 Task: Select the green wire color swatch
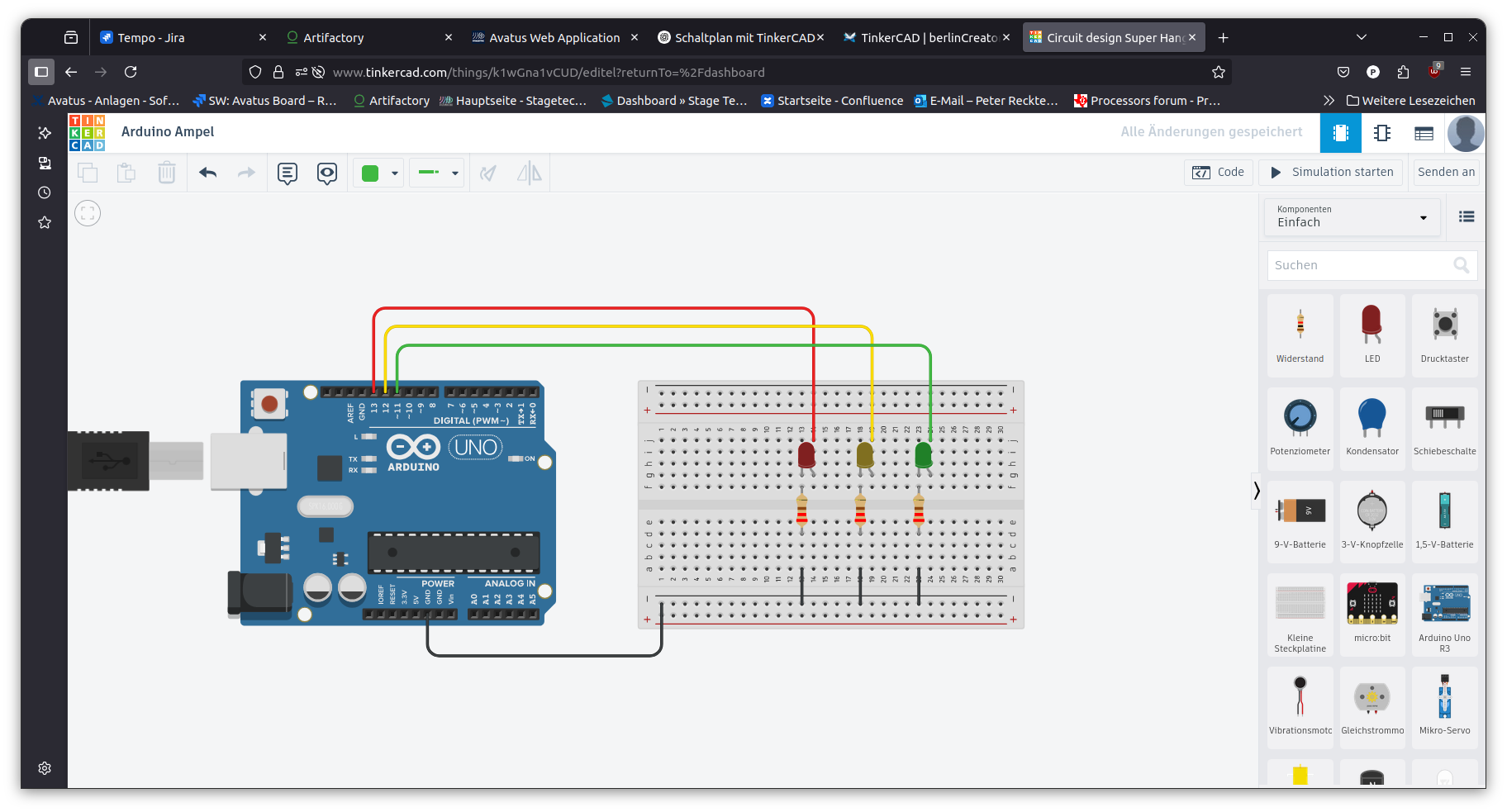coord(370,173)
